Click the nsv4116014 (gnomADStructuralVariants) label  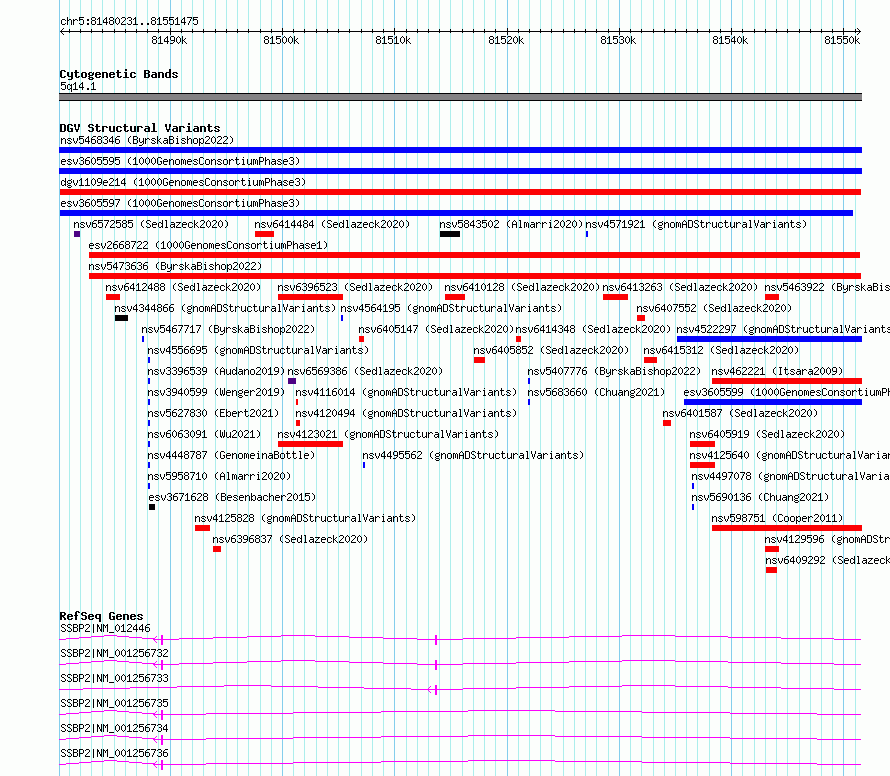406,392
